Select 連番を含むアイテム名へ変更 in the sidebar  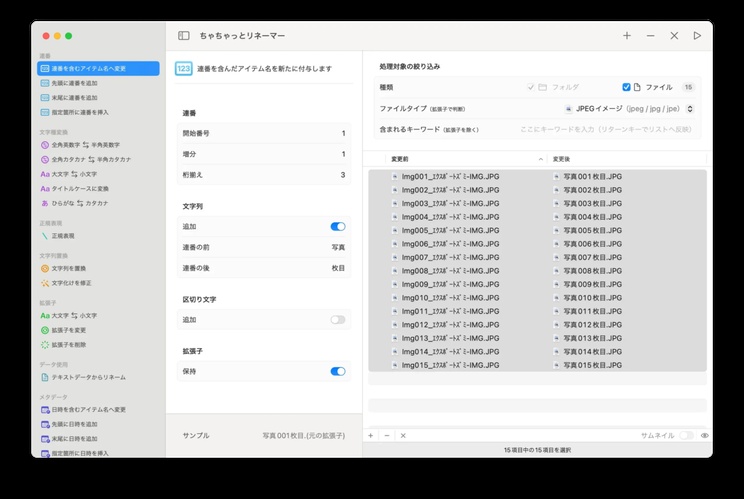pyautogui.click(x=98, y=68)
